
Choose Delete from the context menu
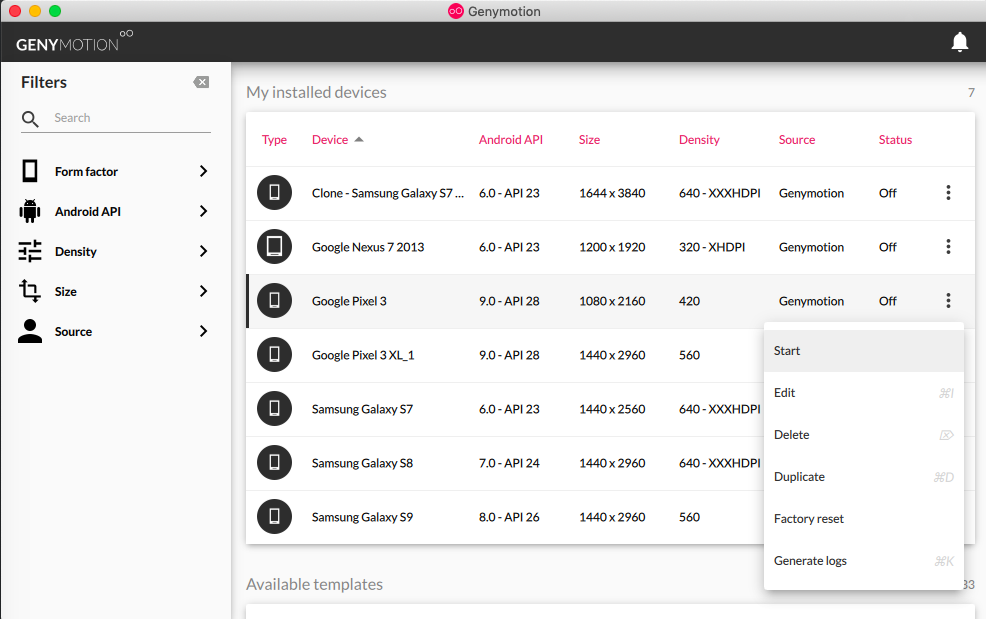pyautogui.click(x=863, y=435)
